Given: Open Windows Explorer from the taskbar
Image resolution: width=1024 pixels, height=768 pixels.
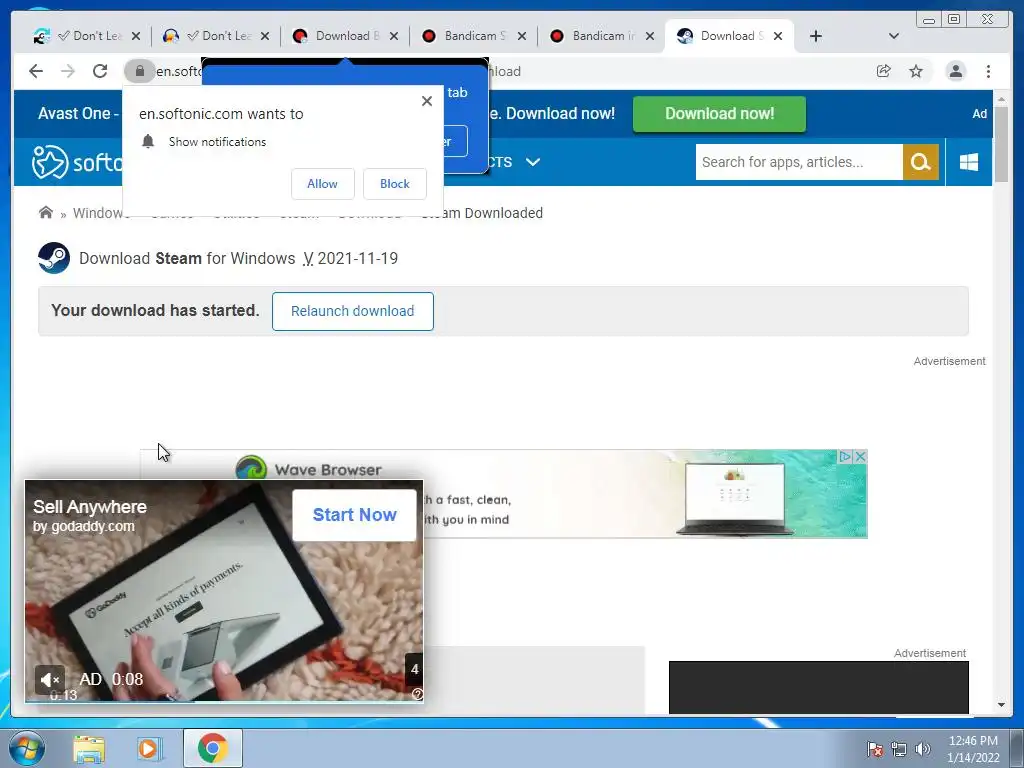Looking at the screenshot, I should coord(89,749).
